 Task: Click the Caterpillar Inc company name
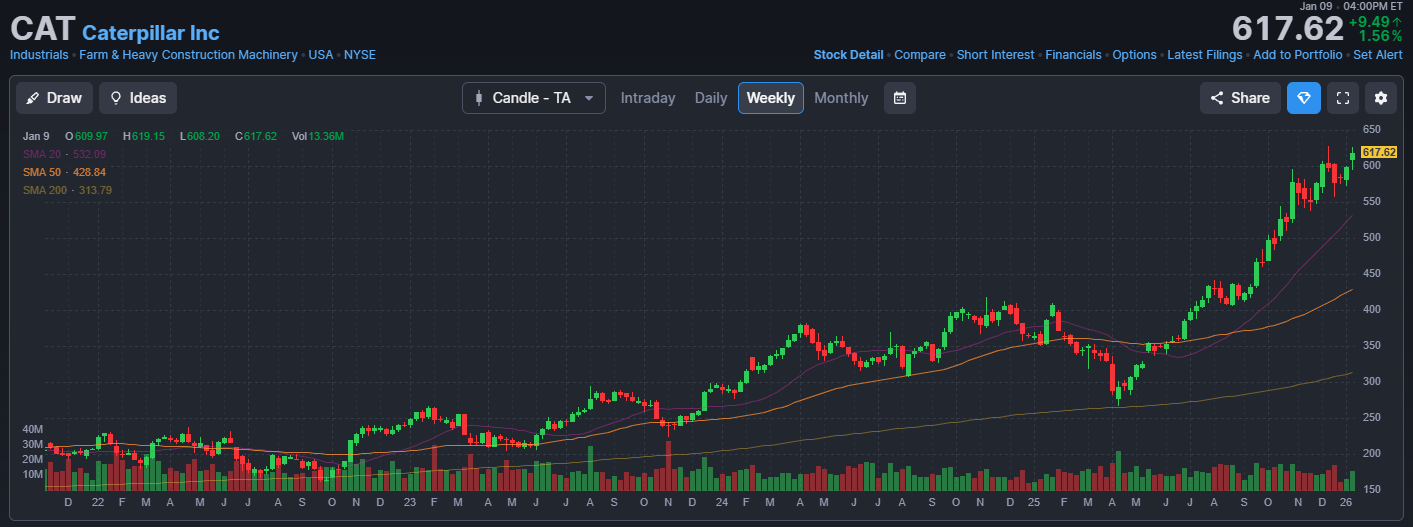(x=151, y=33)
